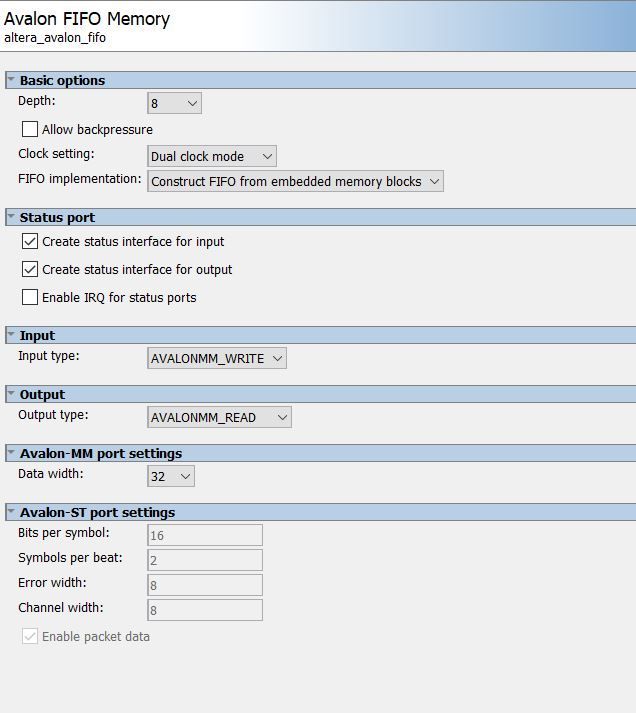Click the Symbols per beat field

pos(205,560)
